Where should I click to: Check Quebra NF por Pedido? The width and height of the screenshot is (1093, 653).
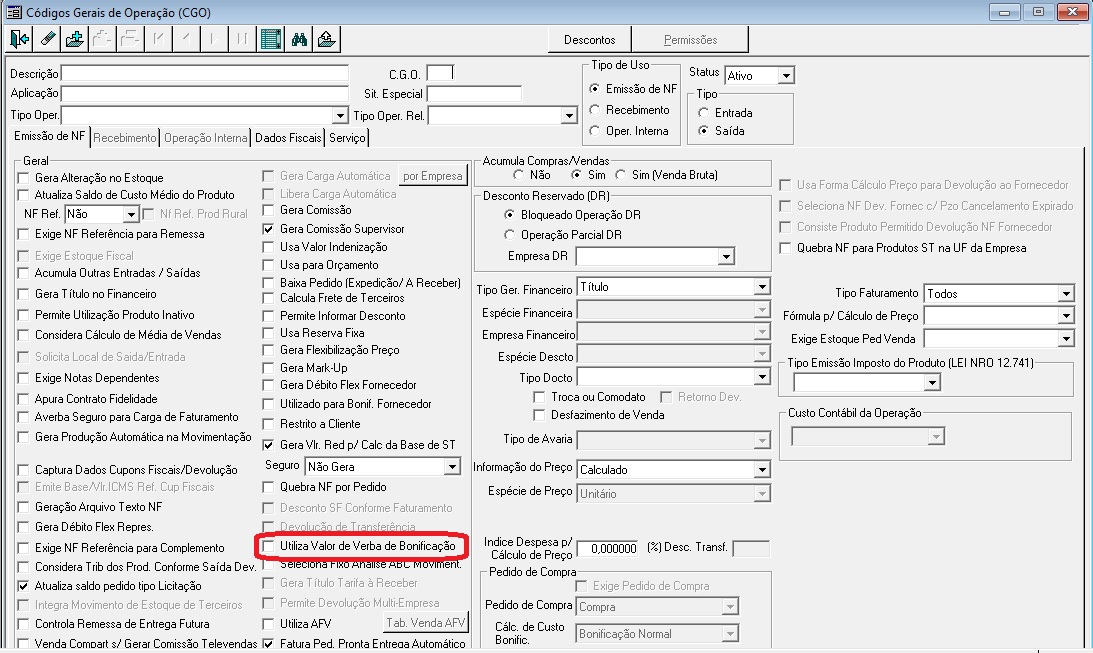click(268, 487)
